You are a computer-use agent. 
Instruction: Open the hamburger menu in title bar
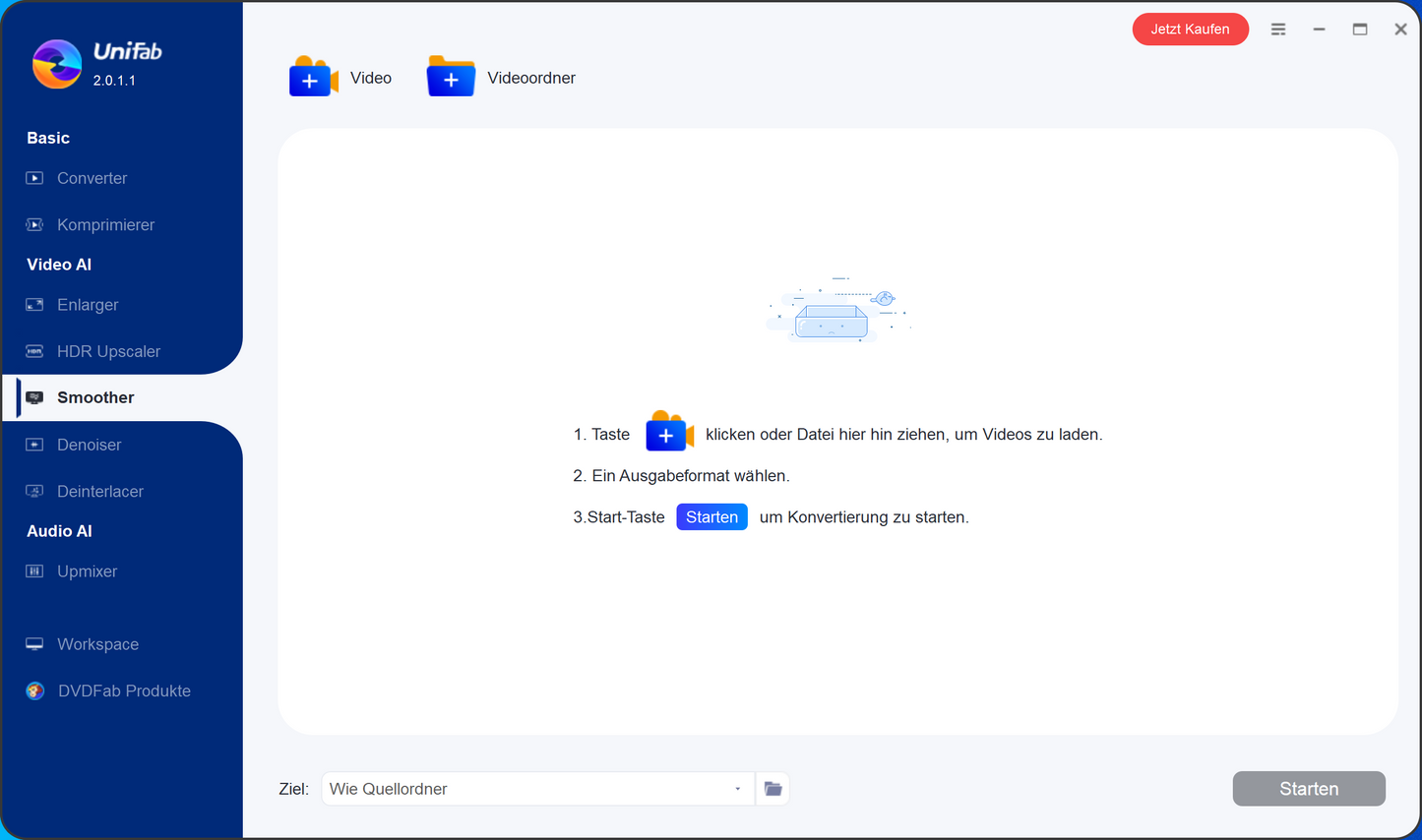pos(1278,30)
